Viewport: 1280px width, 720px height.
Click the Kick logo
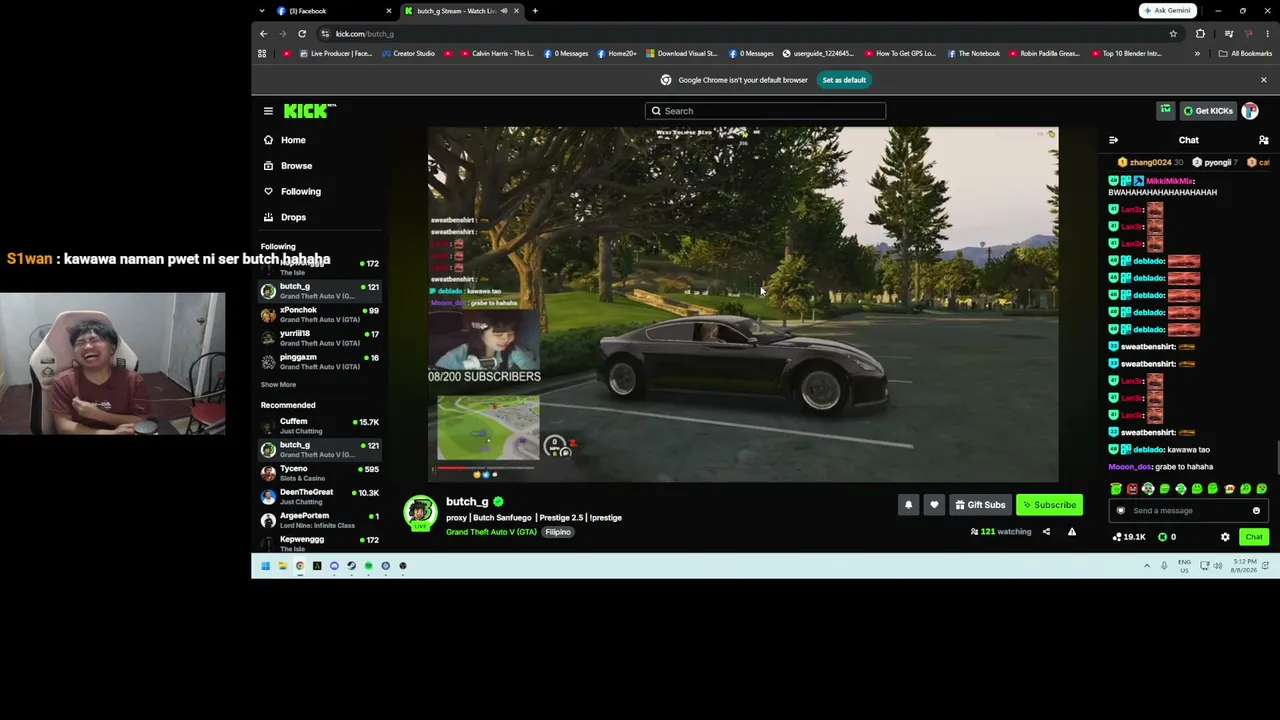click(309, 111)
